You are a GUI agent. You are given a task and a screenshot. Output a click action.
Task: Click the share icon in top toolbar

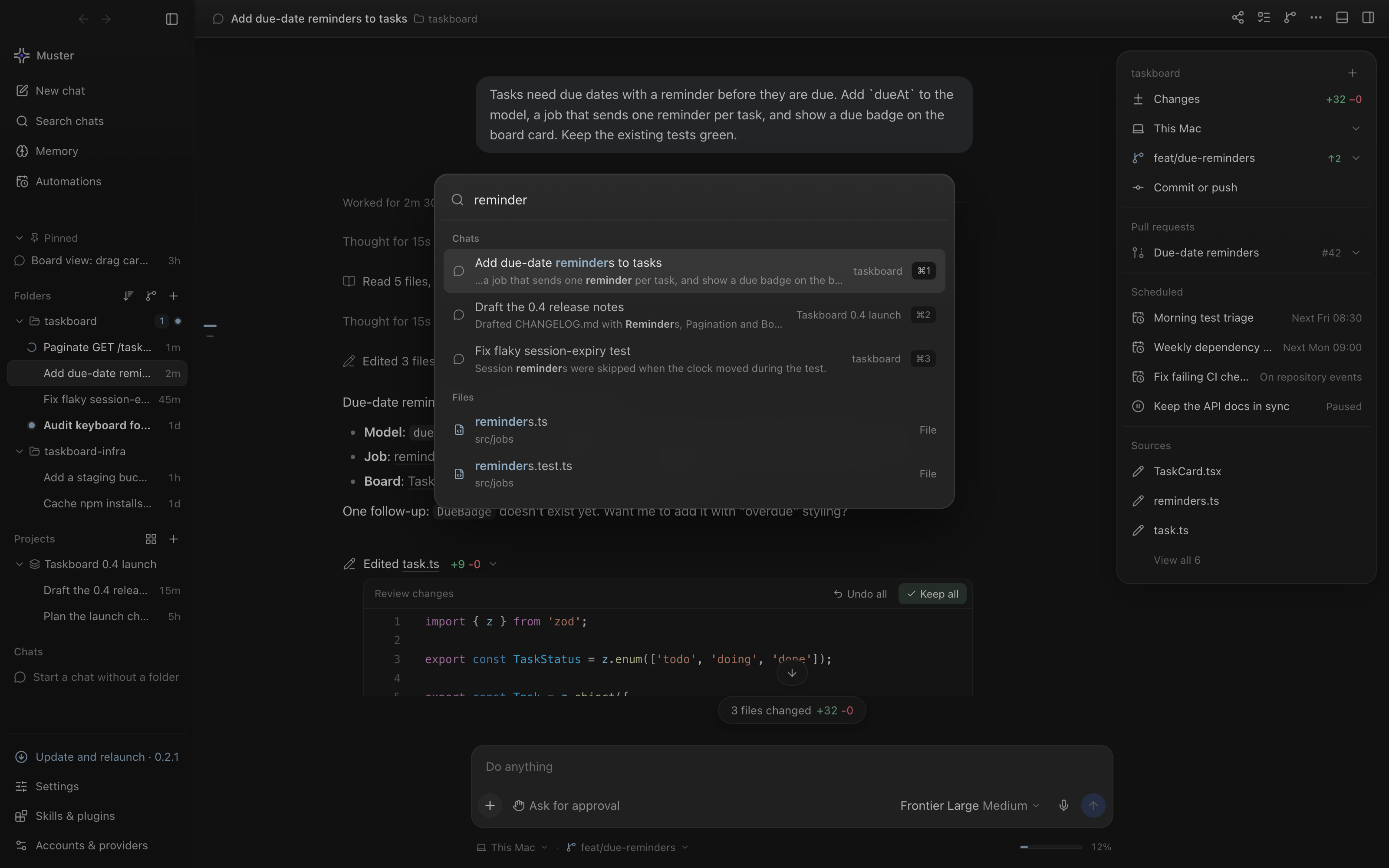(x=1238, y=18)
